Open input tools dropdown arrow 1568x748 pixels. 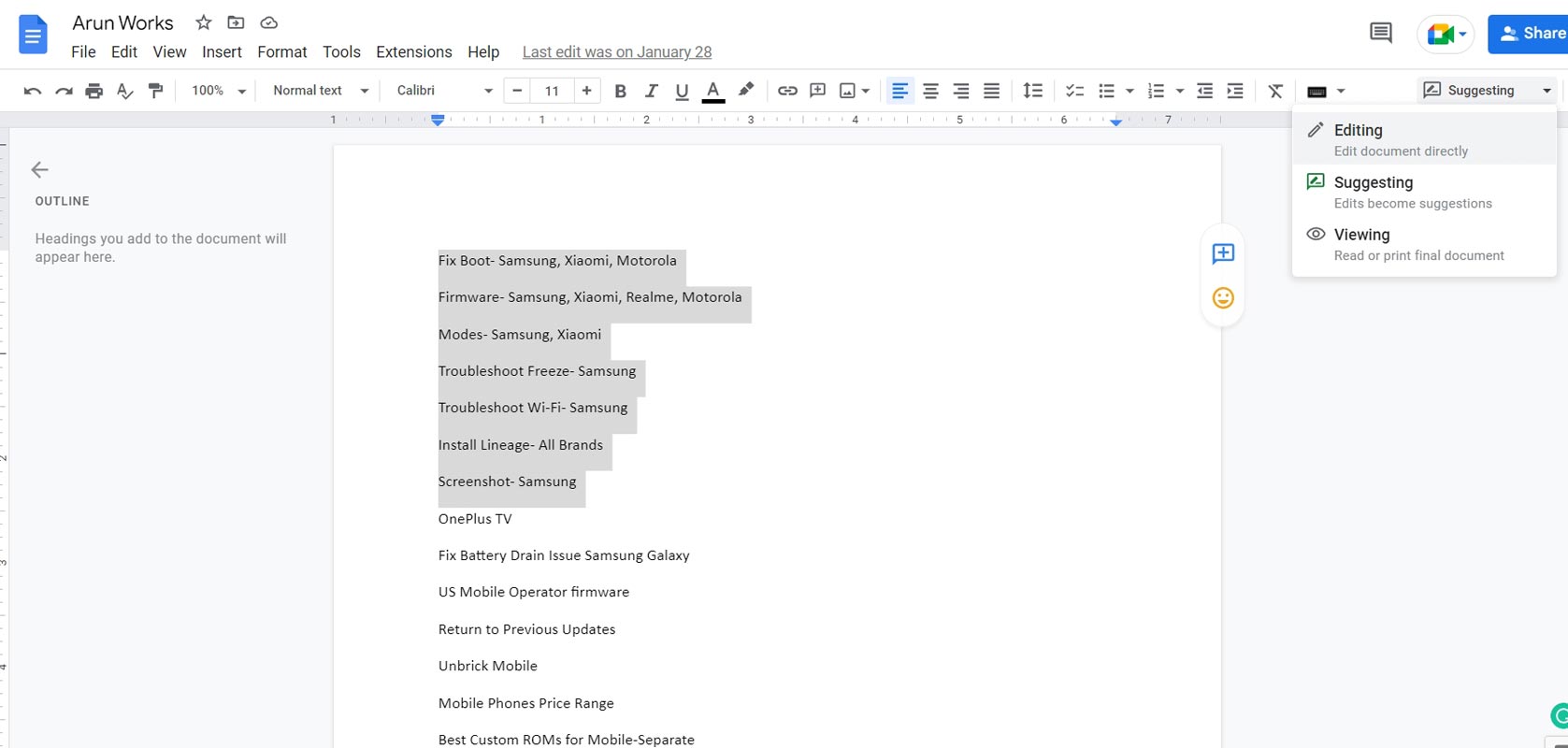(1341, 91)
